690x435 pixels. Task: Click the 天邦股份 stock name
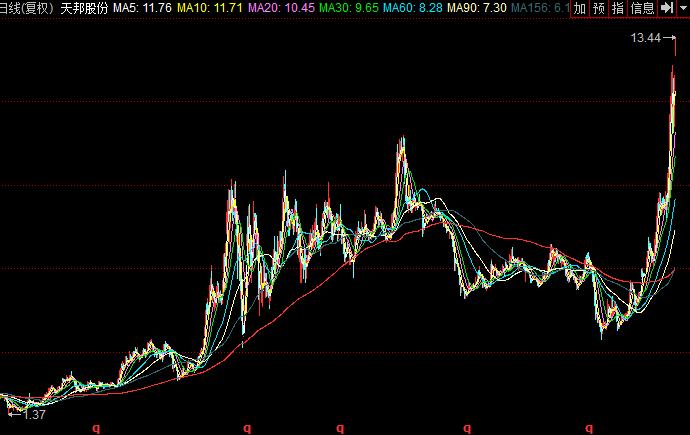(84, 8)
